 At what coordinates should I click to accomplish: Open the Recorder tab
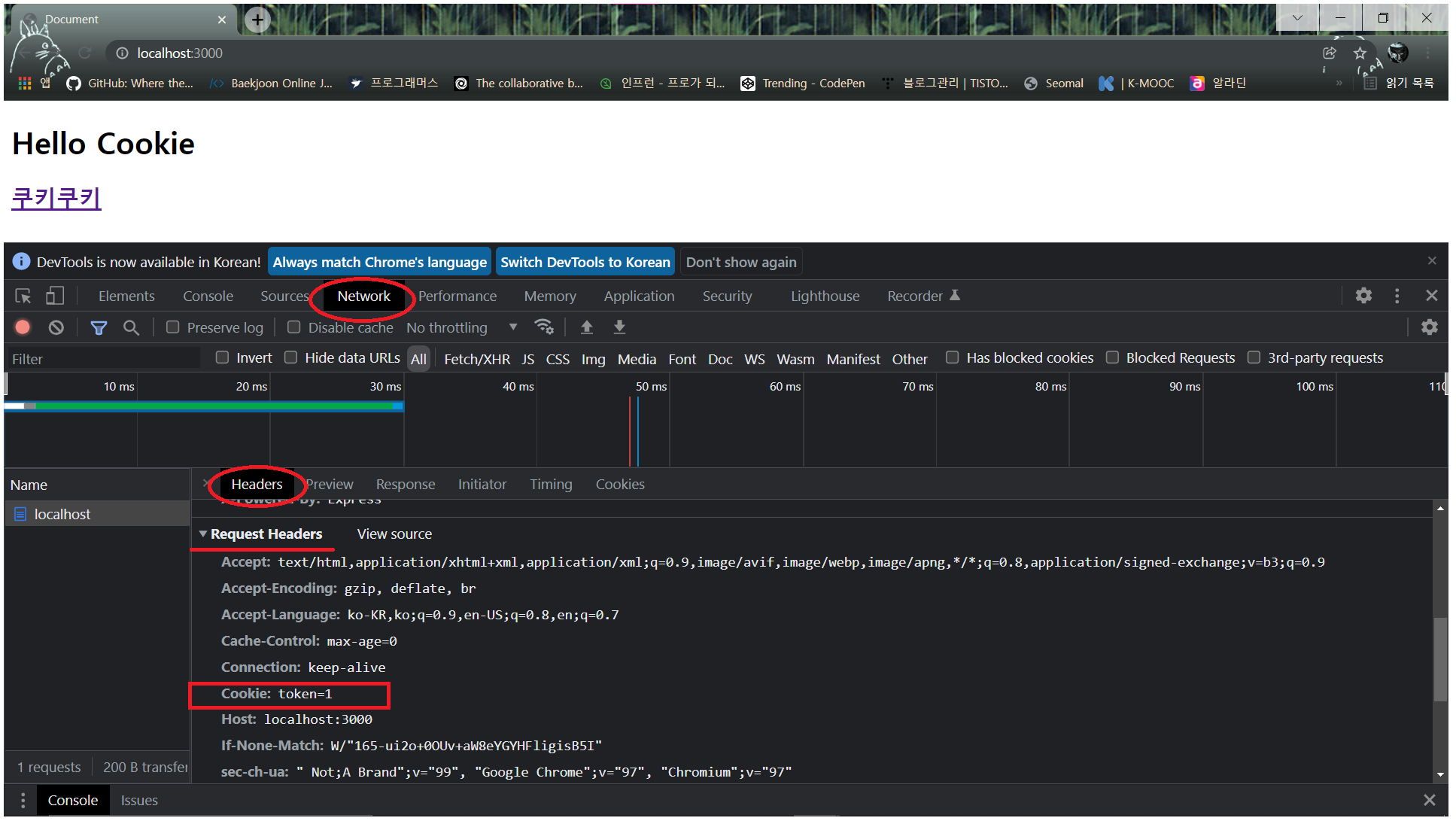(923, 296)
